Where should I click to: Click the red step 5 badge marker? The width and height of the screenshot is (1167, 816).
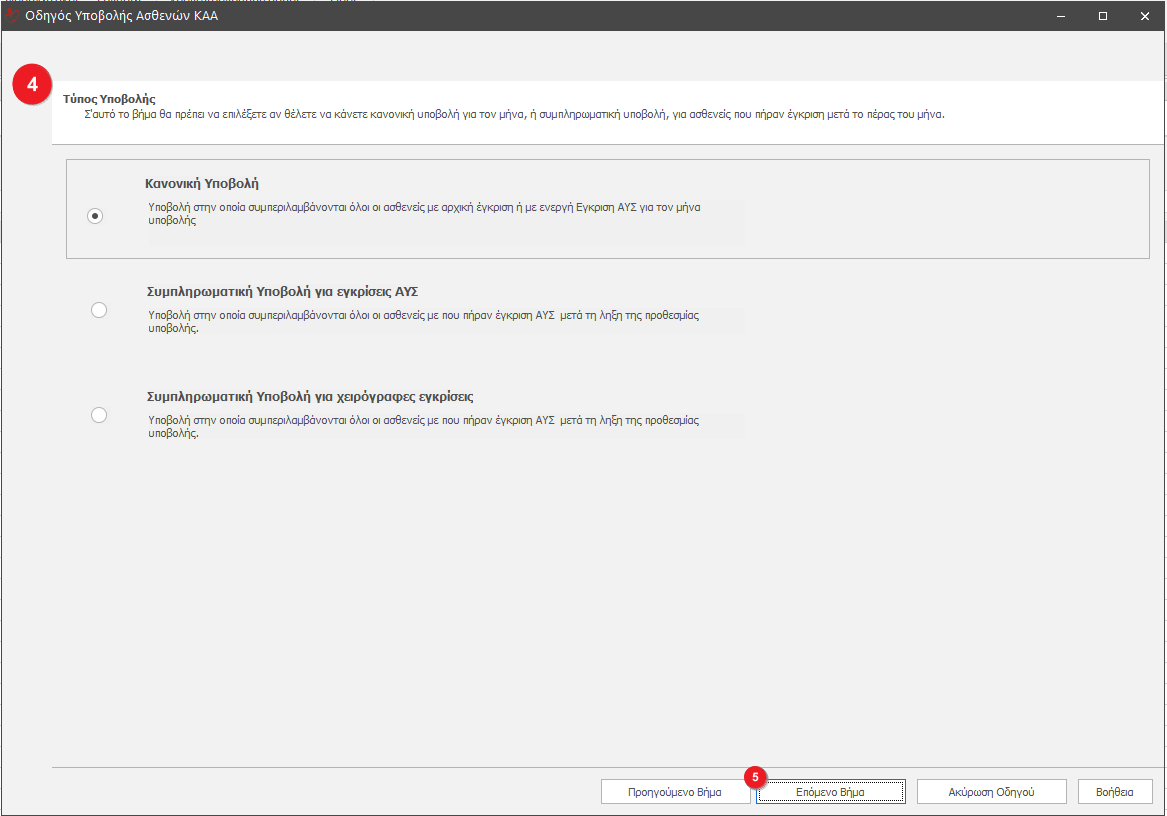click(x=755, y=776)
